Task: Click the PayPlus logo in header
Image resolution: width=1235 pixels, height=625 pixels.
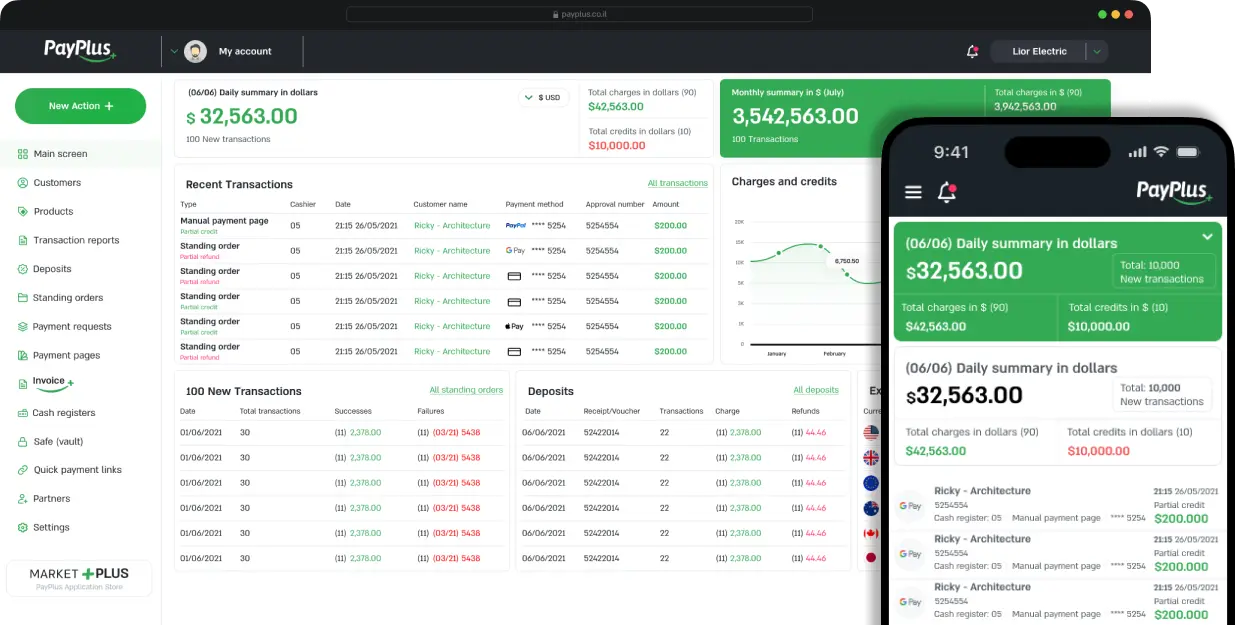Action: [80, 50]
